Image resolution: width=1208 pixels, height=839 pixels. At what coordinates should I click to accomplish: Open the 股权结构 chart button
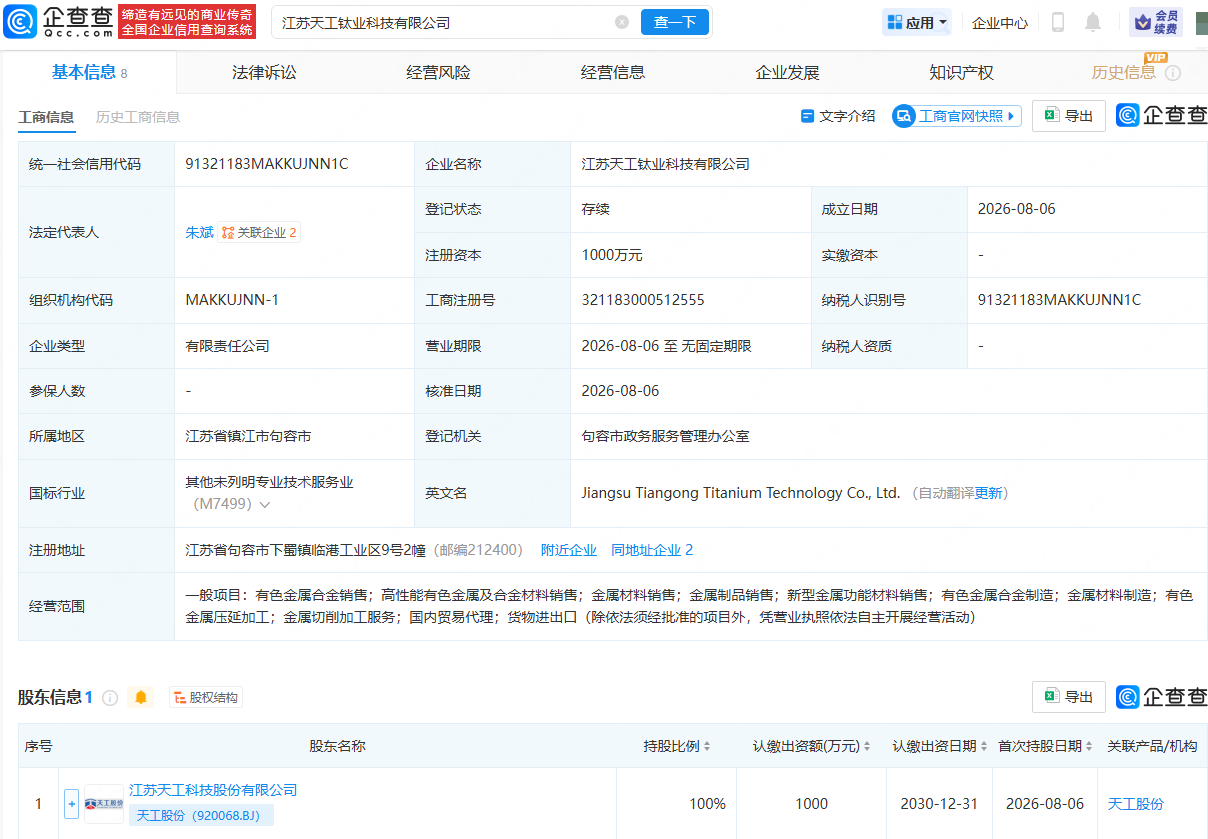[x=206, y=697]
